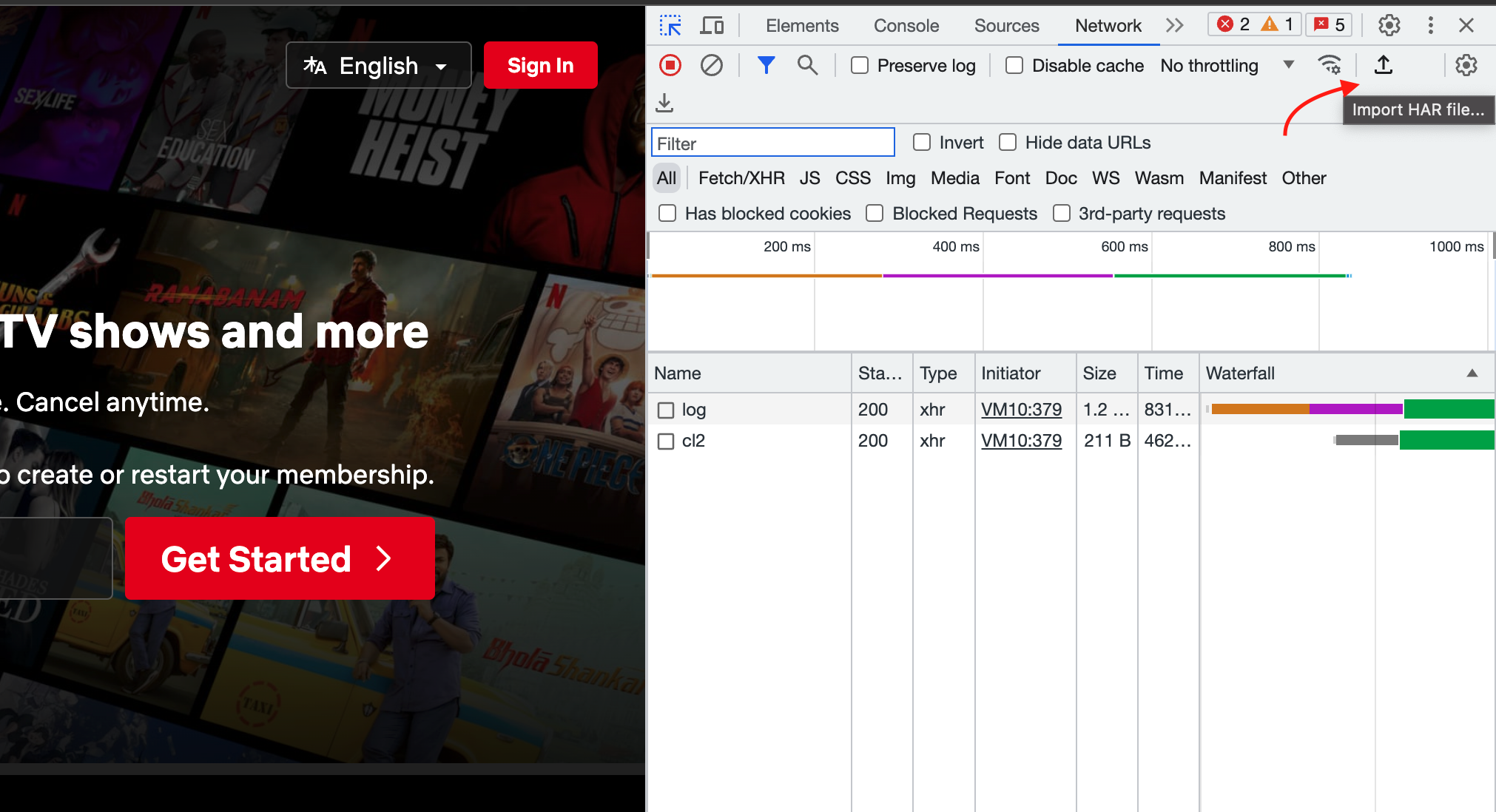The width and height of the screenshot is (1496, 812).
Task: Click the Get Started chevron arrow
Action: click(x=383, y=559)
